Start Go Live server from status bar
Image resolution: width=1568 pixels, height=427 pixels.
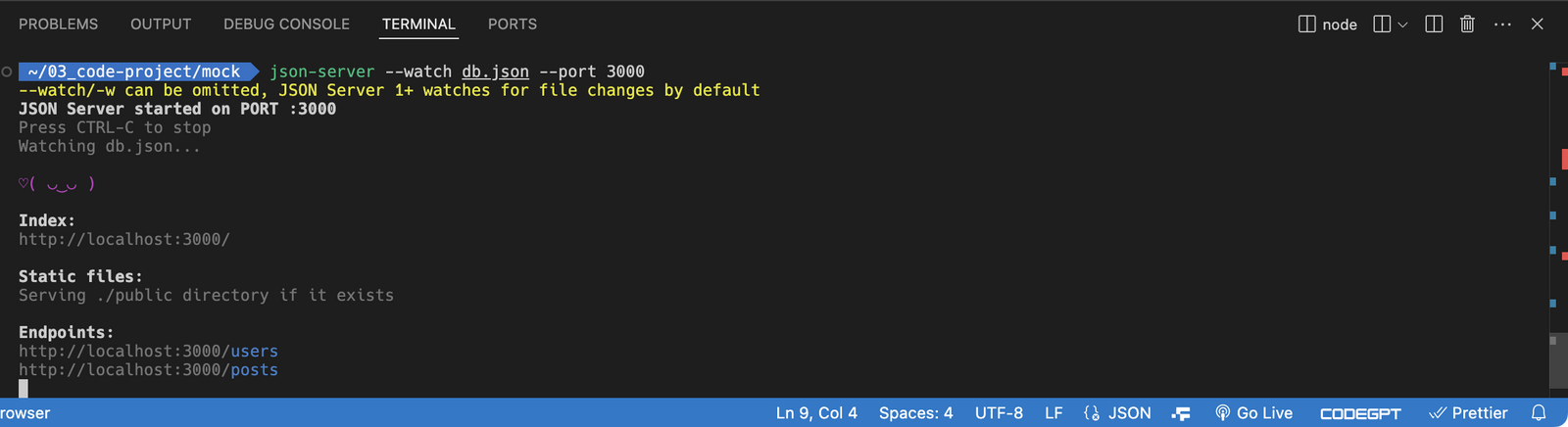click(1253, 413)
